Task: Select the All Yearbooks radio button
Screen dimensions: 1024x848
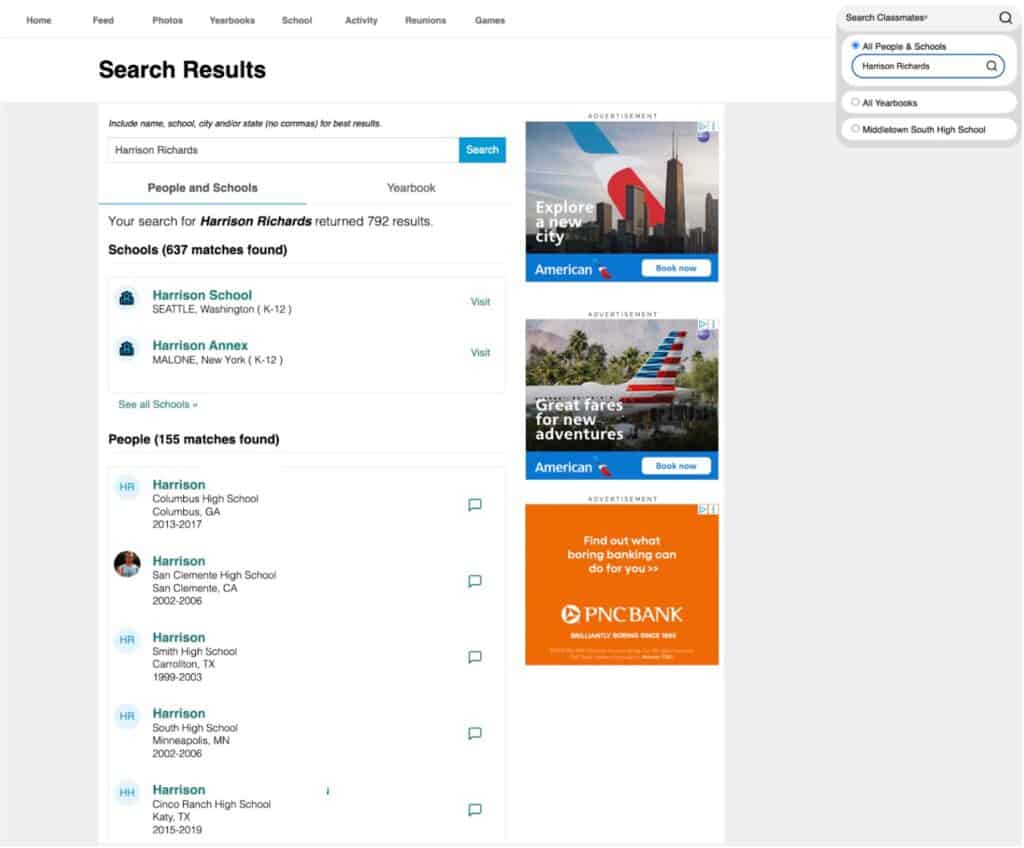Action: point(856,101)
